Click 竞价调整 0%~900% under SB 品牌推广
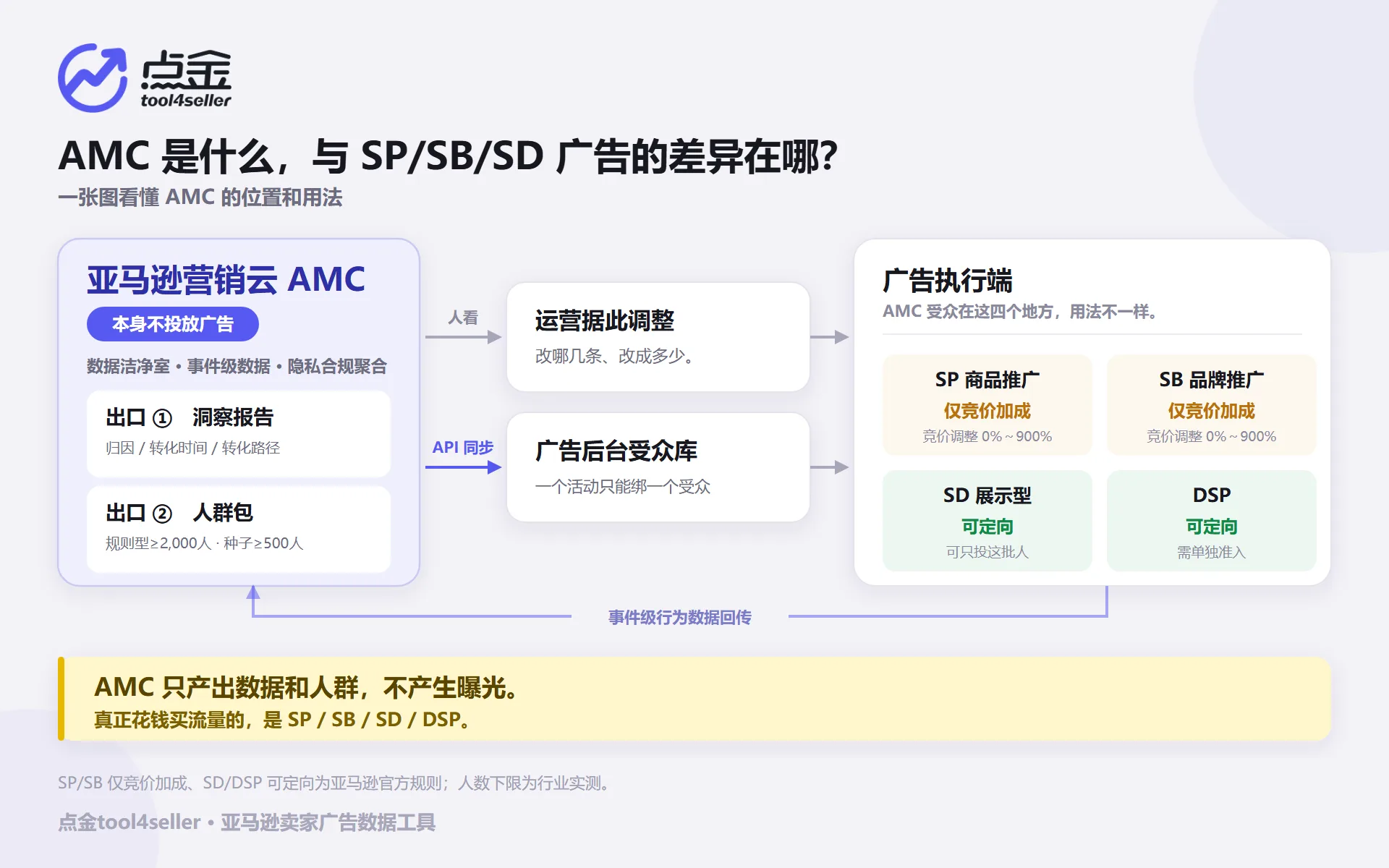1389x868 pixels. pos(1212,436)
